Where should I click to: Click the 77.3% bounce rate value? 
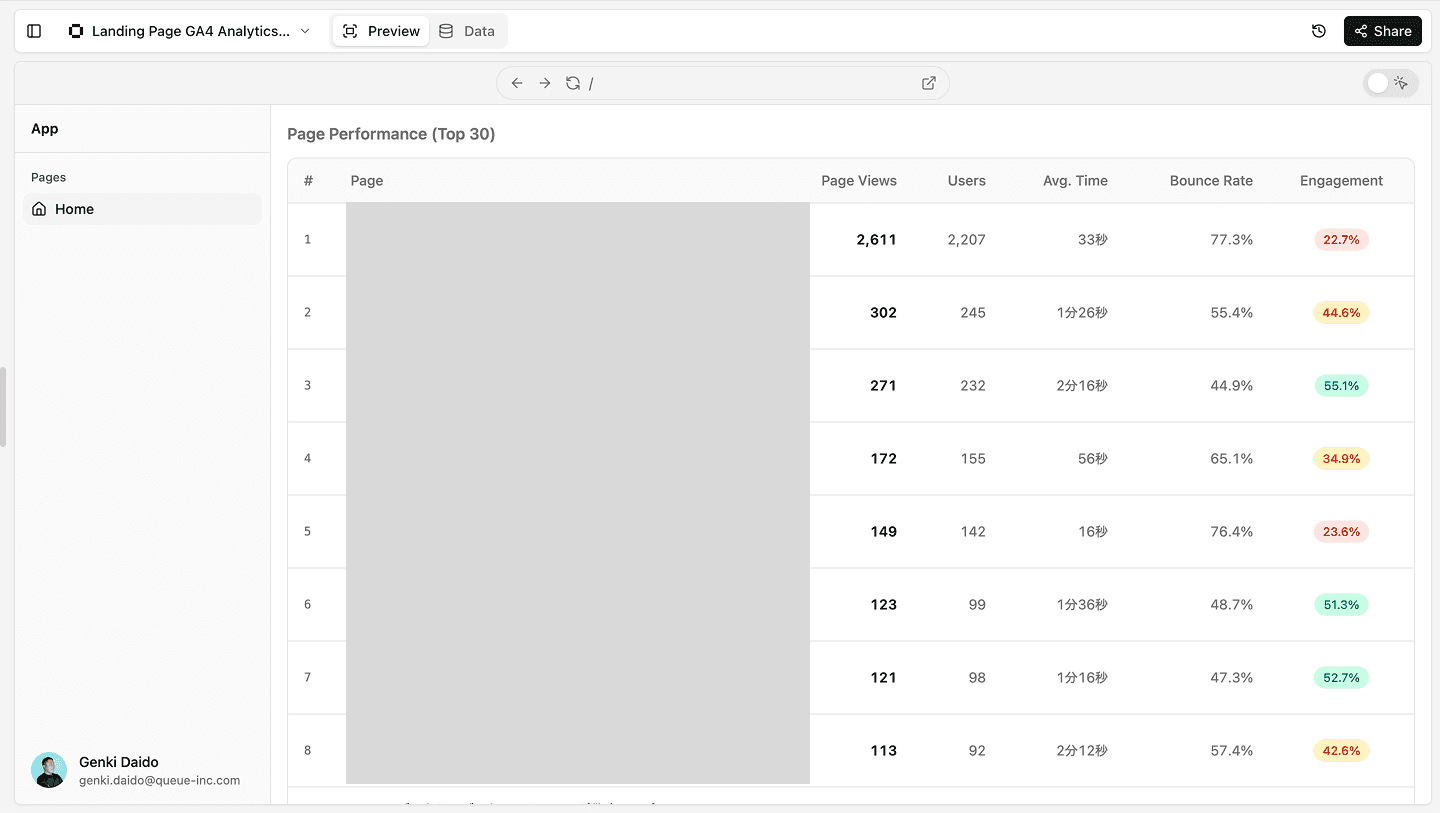[x=1231, y=239]
